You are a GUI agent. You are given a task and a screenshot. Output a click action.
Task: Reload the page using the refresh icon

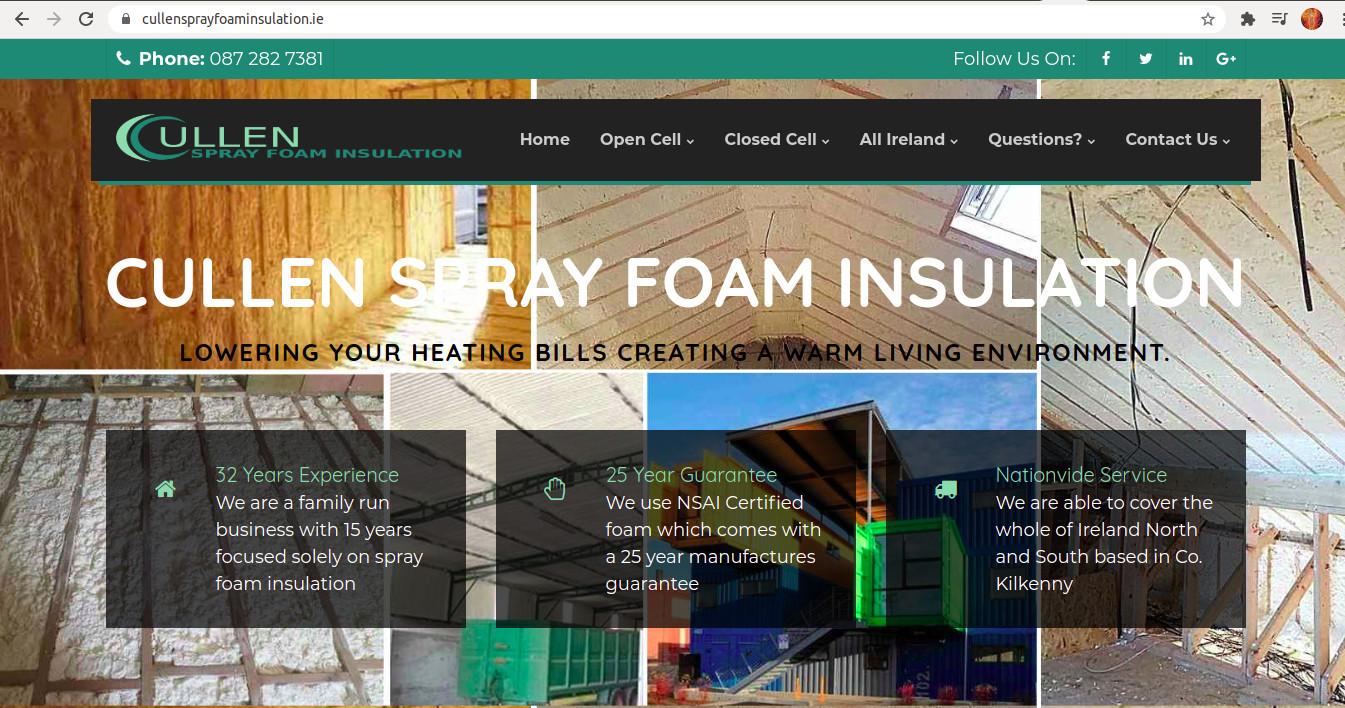(87, 19)
